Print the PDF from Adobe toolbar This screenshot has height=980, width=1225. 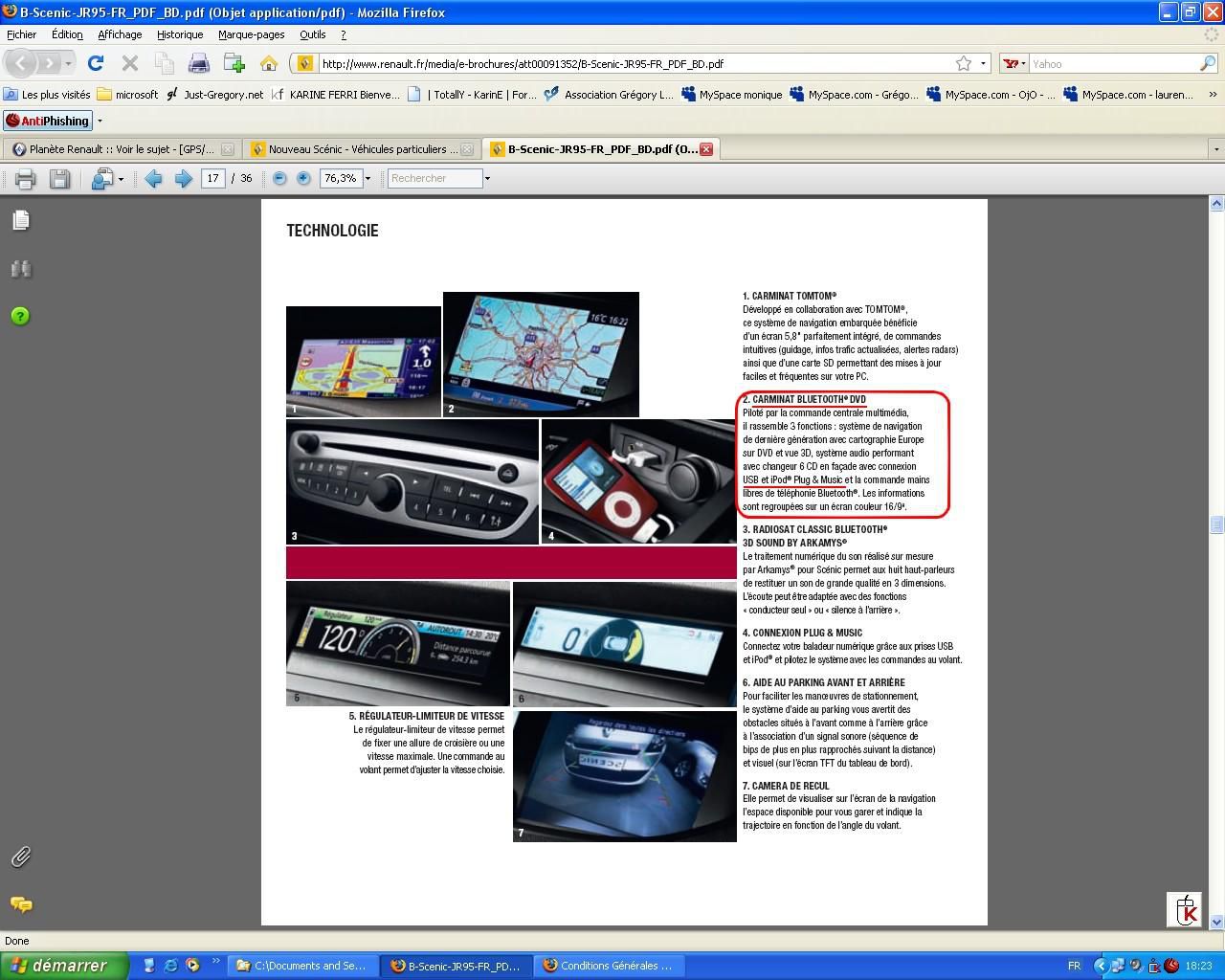25,178
